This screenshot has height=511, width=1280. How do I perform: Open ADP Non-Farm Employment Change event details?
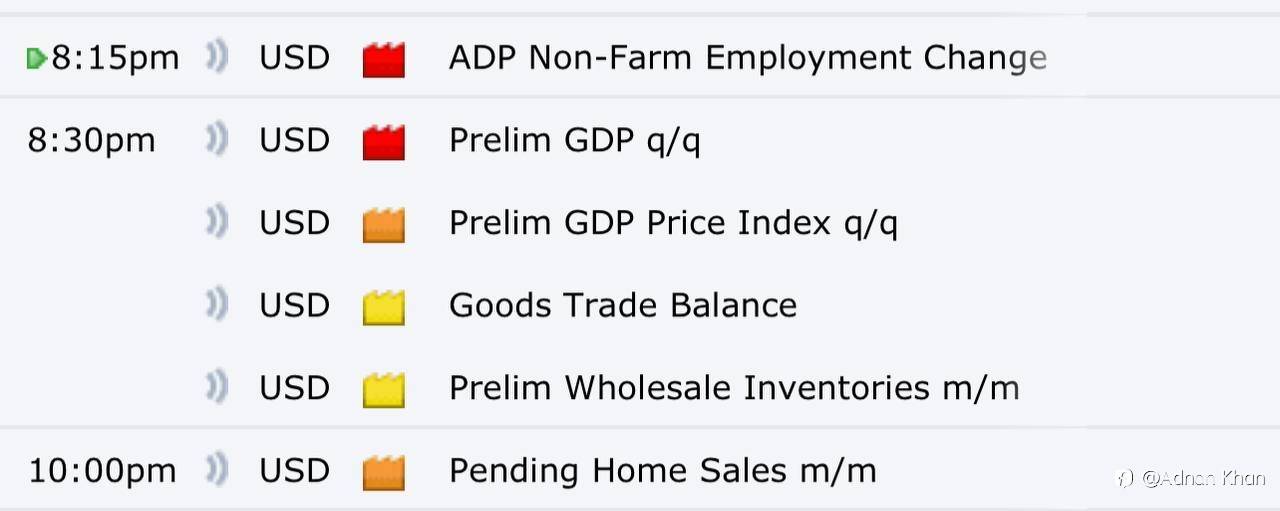click(x=747, y=58)
